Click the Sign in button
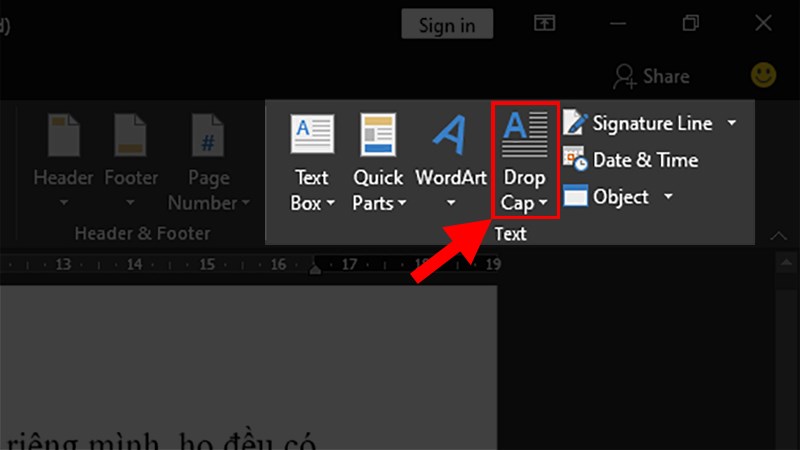 tap(446, 24)
